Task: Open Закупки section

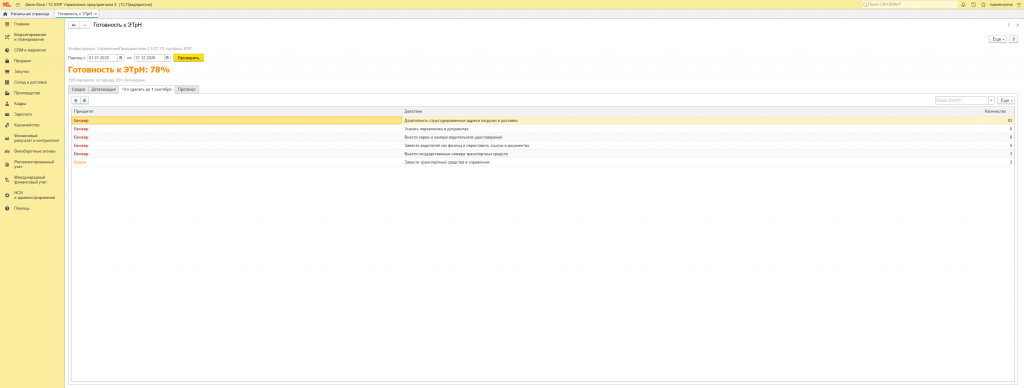Action: click(x=33, y=71)
